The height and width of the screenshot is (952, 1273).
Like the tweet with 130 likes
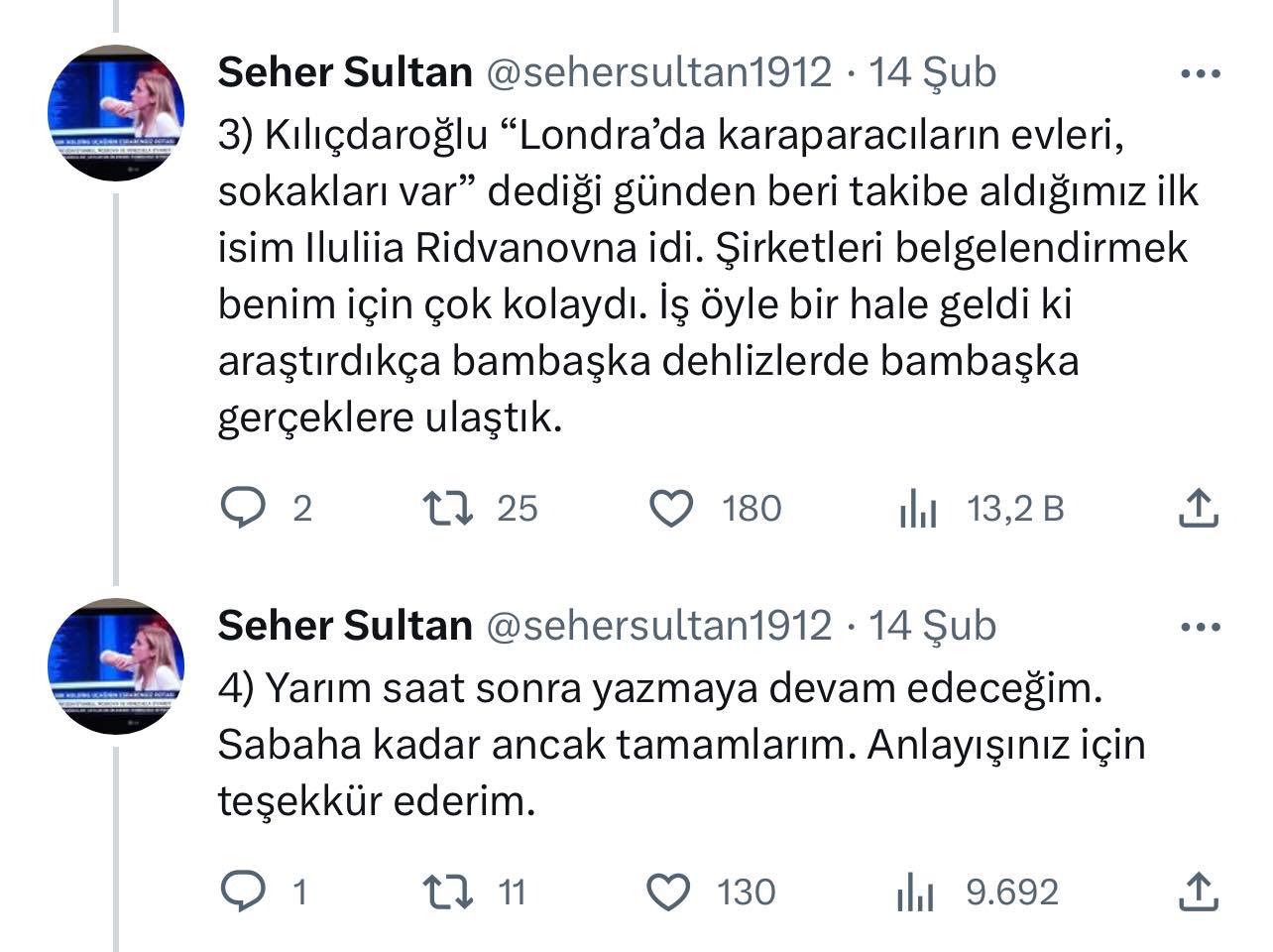coord(669,892)
